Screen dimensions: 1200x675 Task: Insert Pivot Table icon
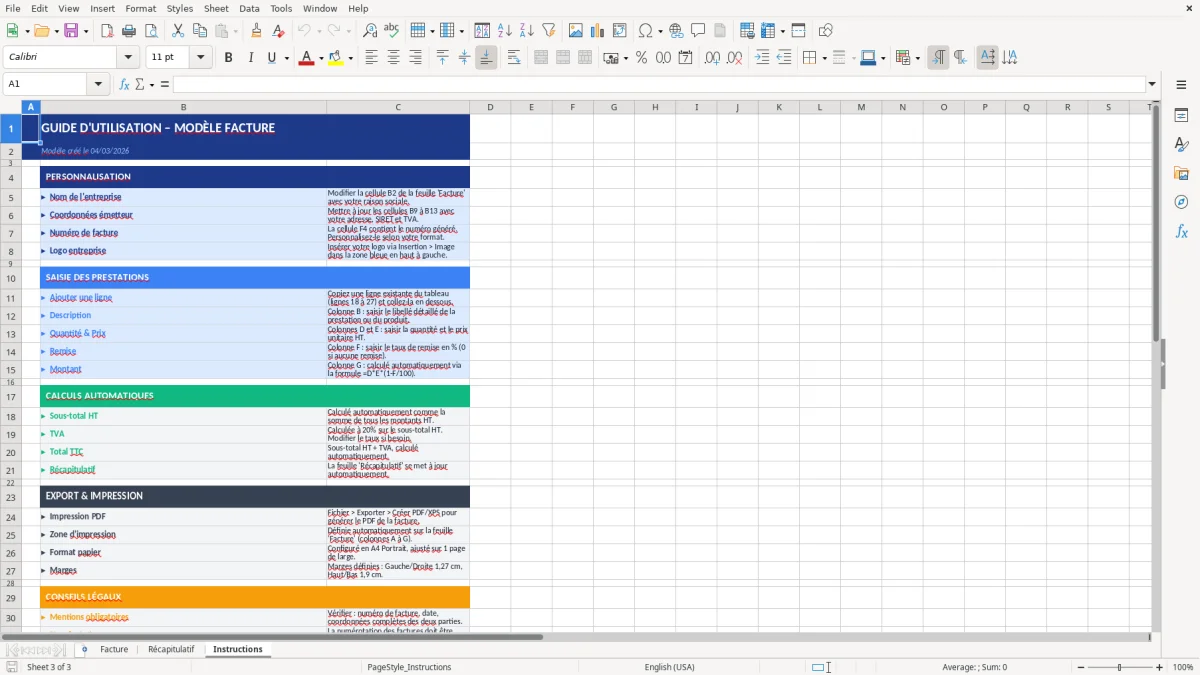pos(620,31)
